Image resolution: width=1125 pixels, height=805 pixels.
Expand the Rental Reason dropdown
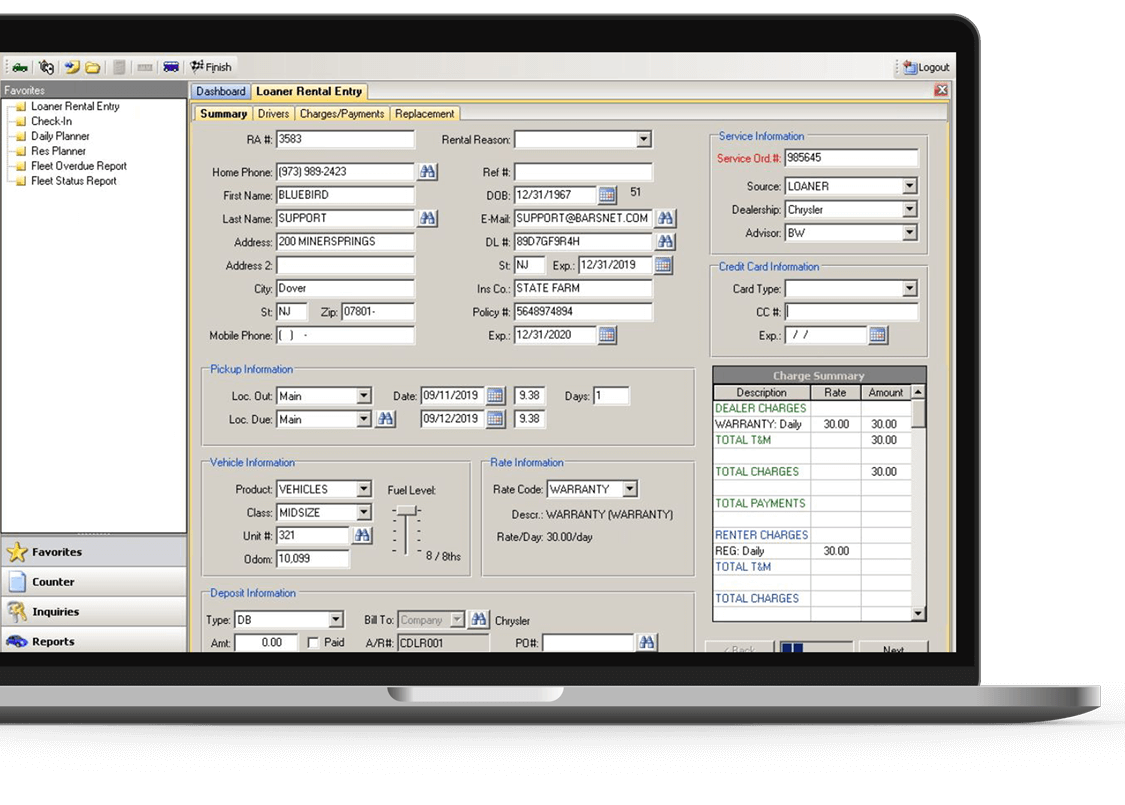click(644, 139)
